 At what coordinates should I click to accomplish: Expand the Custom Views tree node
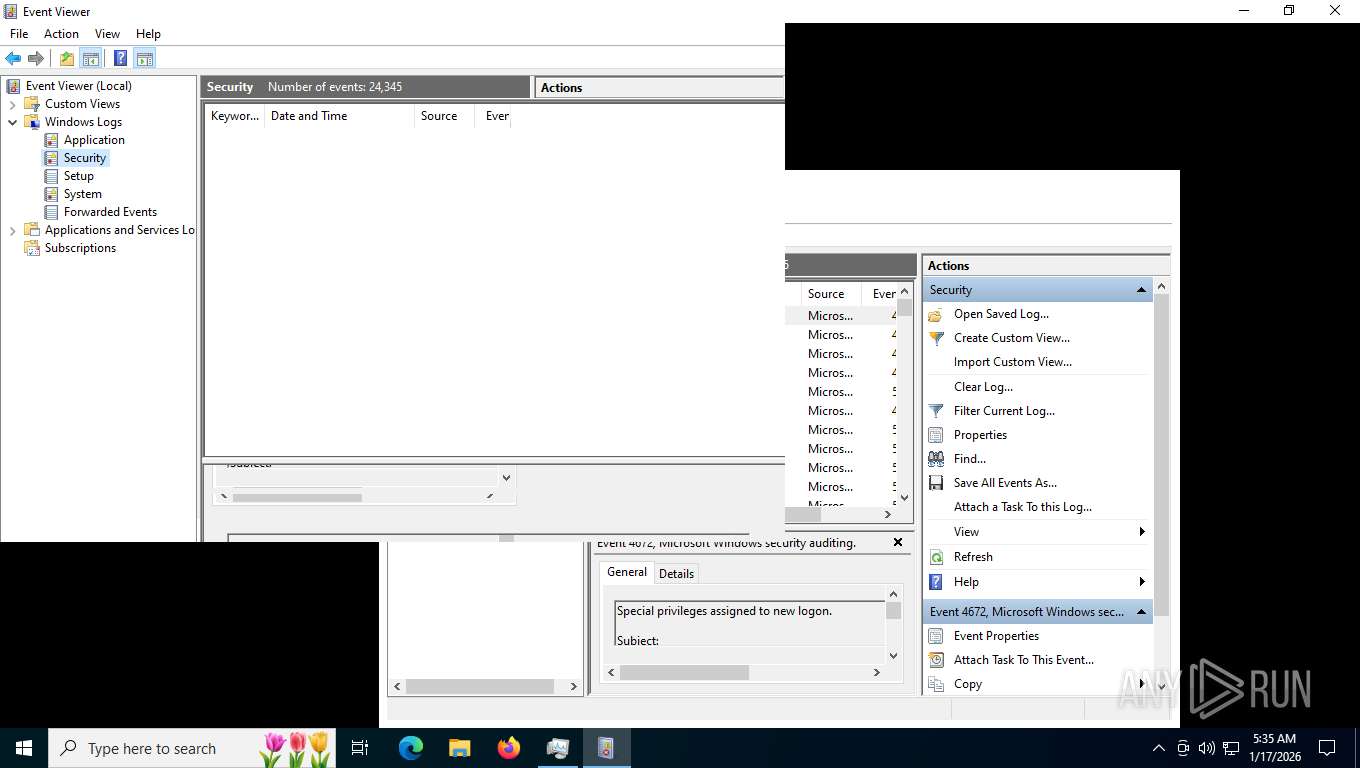(x=13, y=104)
